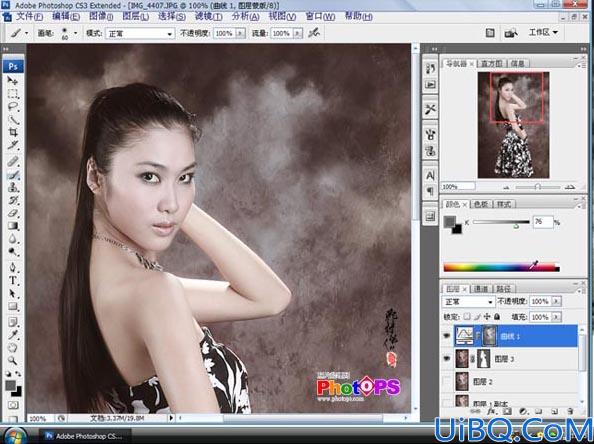
Task: Expand the 工作区 workspace menu
Action: (543, 33)
